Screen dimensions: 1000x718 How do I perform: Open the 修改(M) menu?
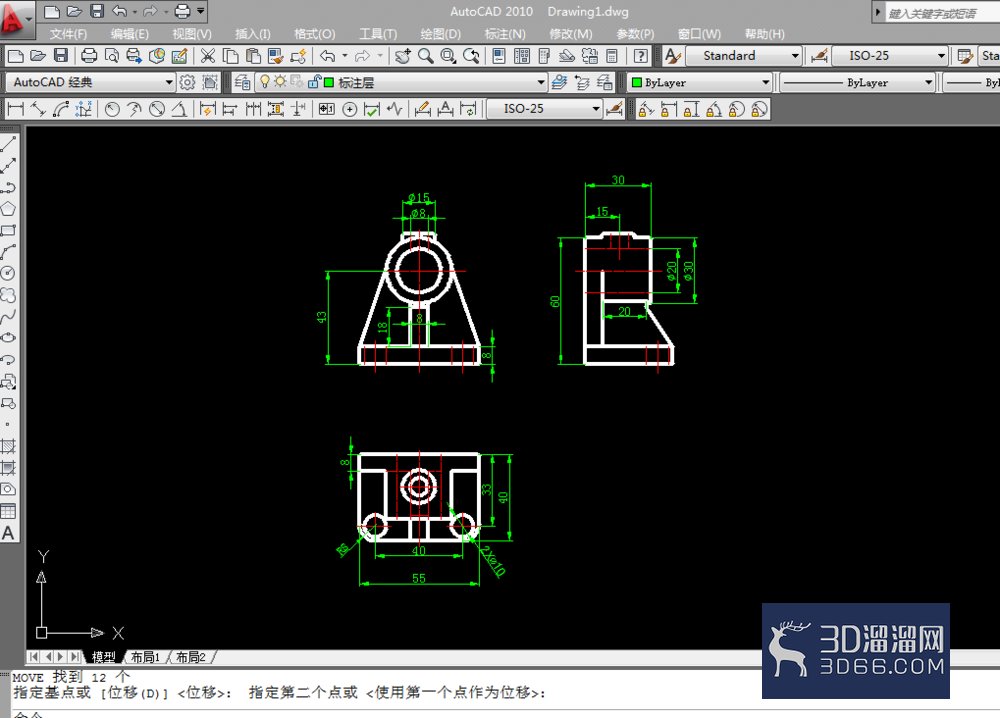click(571, 34)
